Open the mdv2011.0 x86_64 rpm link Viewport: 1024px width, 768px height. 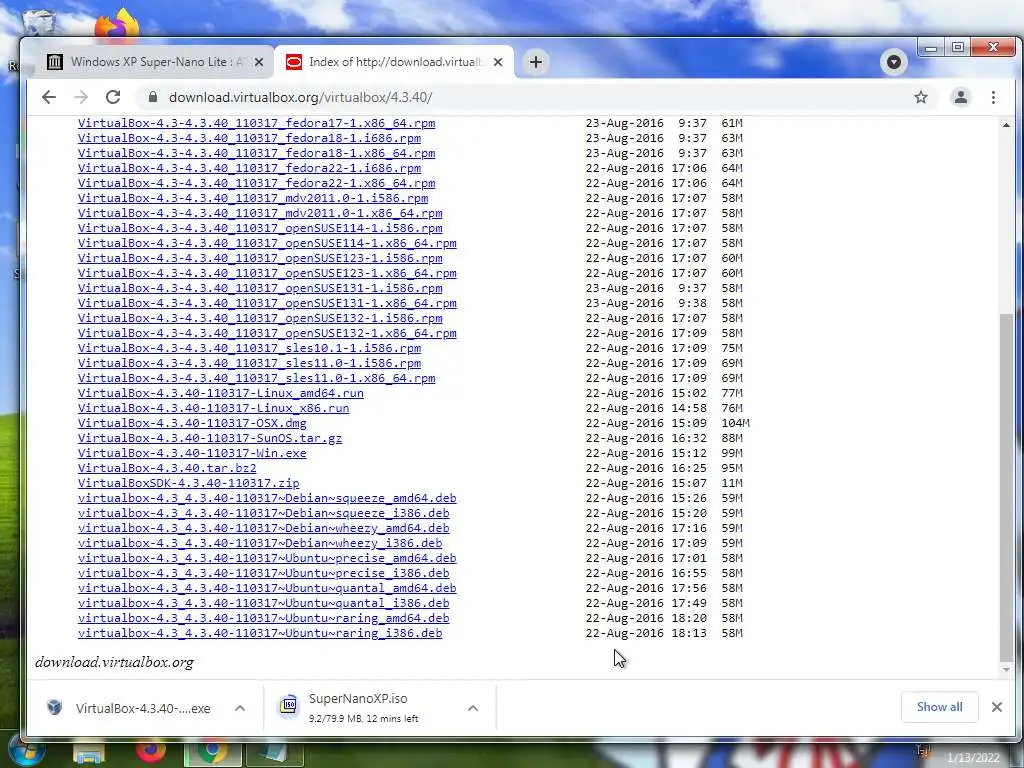pyautogui.click(x=260, y=214)
